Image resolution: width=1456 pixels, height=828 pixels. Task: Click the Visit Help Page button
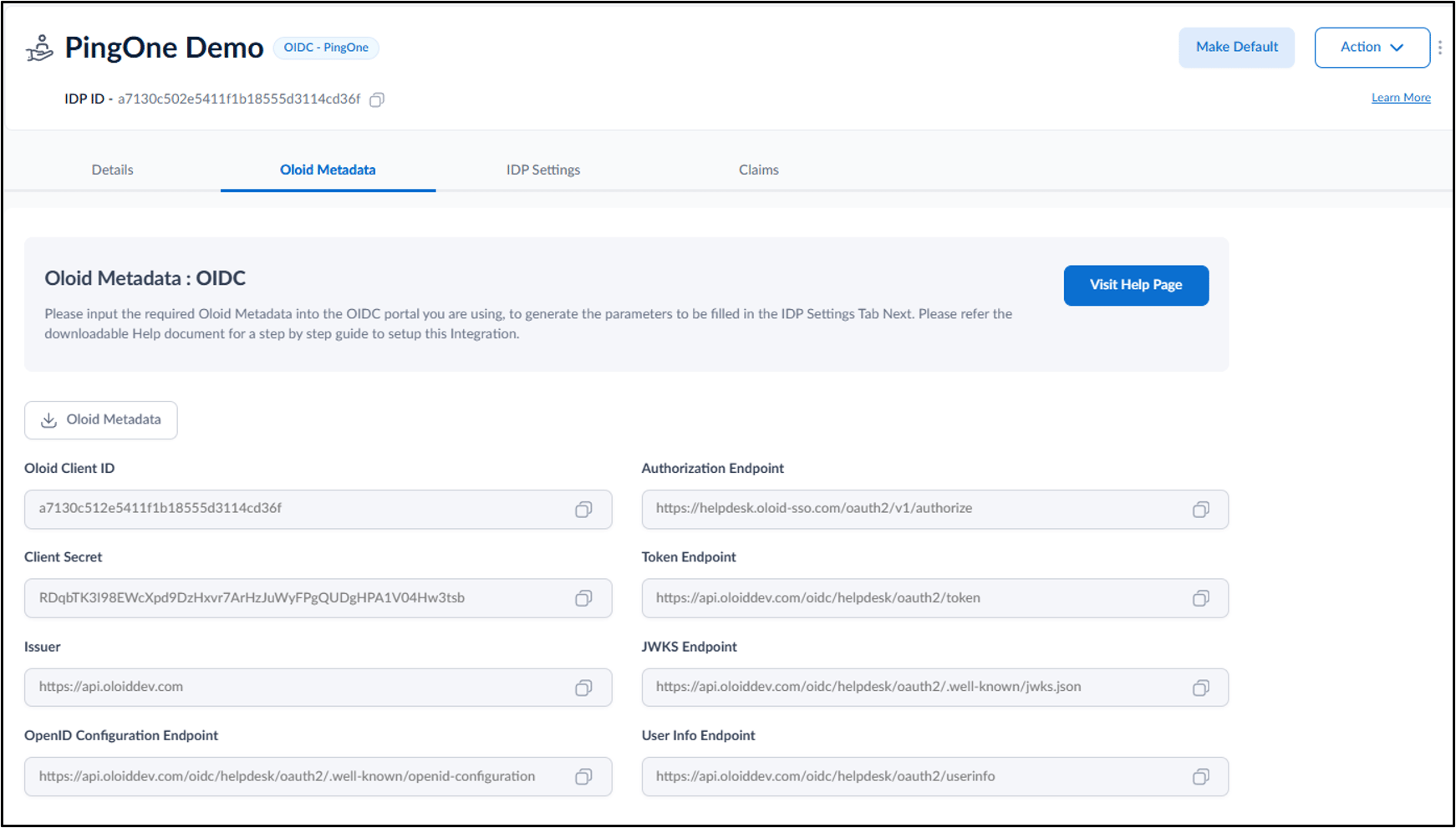coord(1136,286)
